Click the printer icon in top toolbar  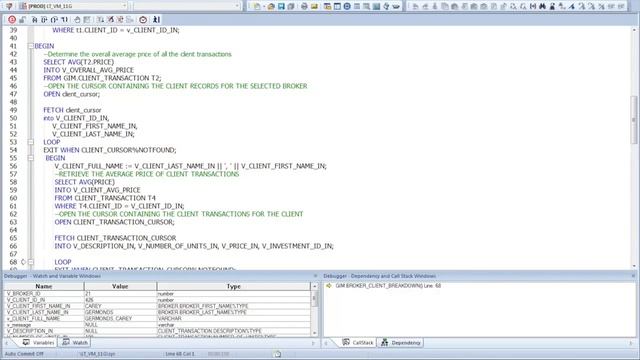coord(304,6)
